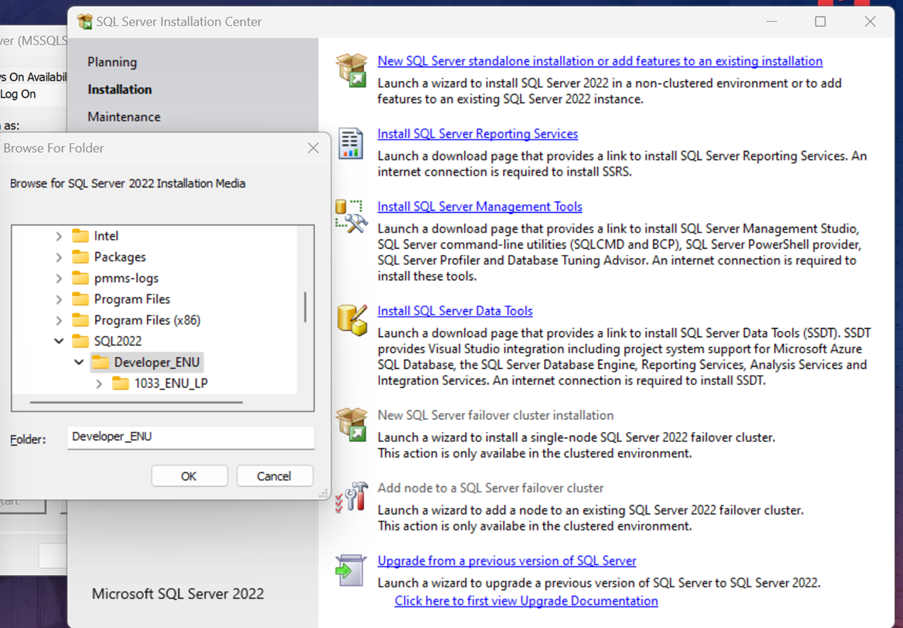Click the new standalone installation box icon
Viewport: 903px width, 628px height.
[x=351, y=69]
